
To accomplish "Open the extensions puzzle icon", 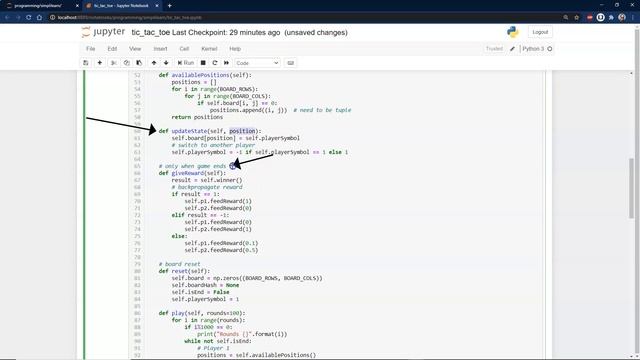I will pos(611,18).
